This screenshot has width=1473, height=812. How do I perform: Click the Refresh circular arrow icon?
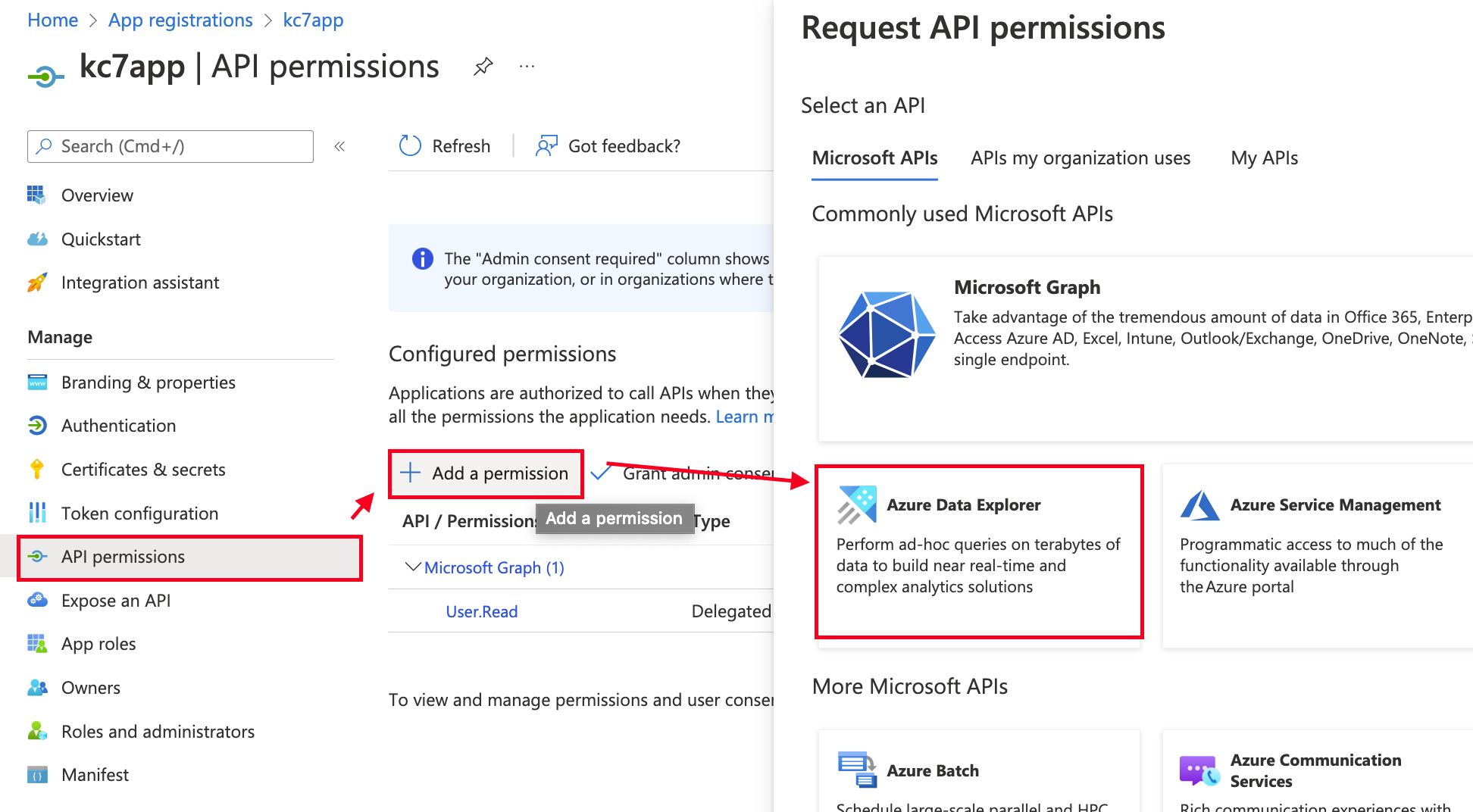coord(410,145)
